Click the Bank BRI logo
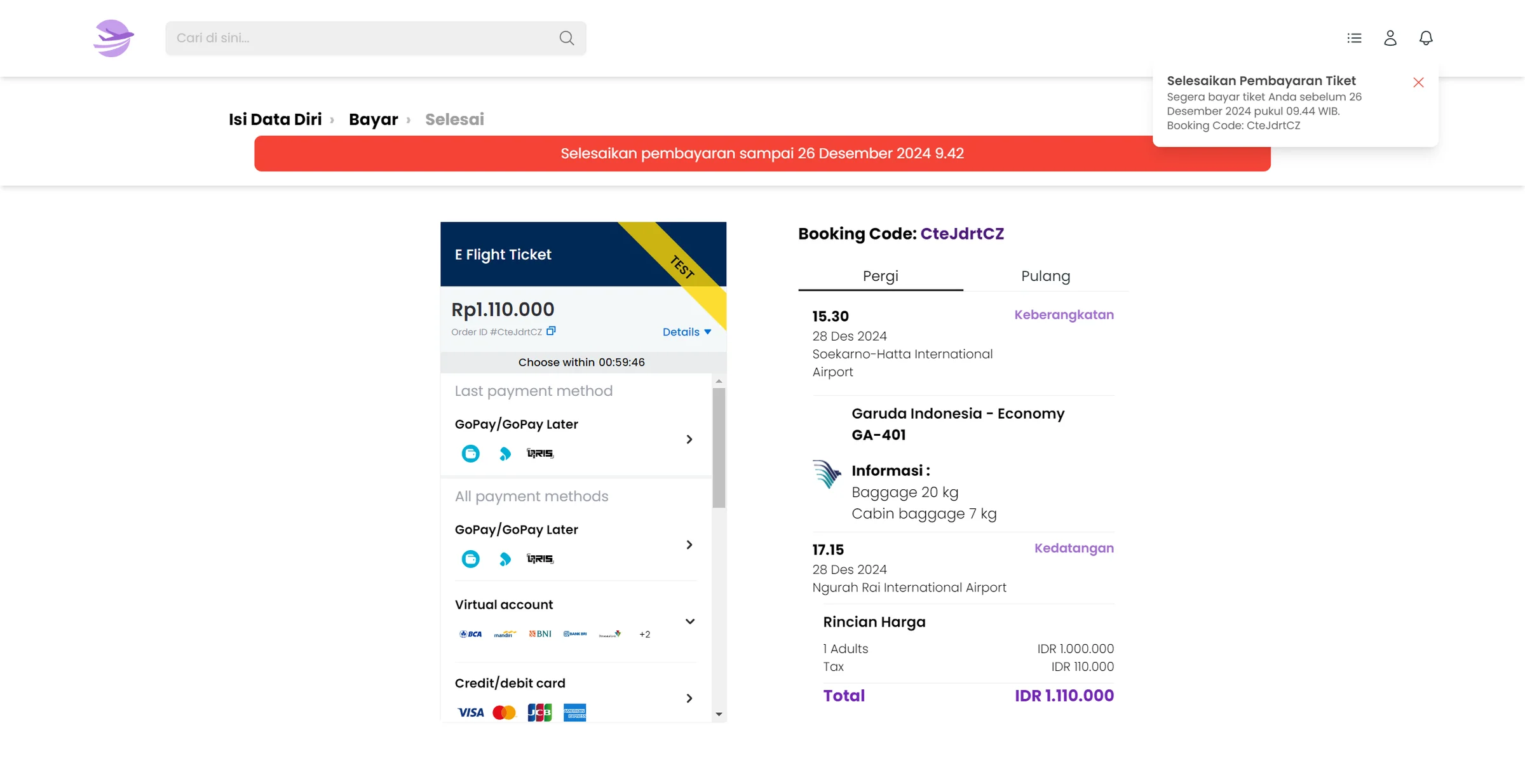This screenshot has height=784, width=1525. pos(575,634)
